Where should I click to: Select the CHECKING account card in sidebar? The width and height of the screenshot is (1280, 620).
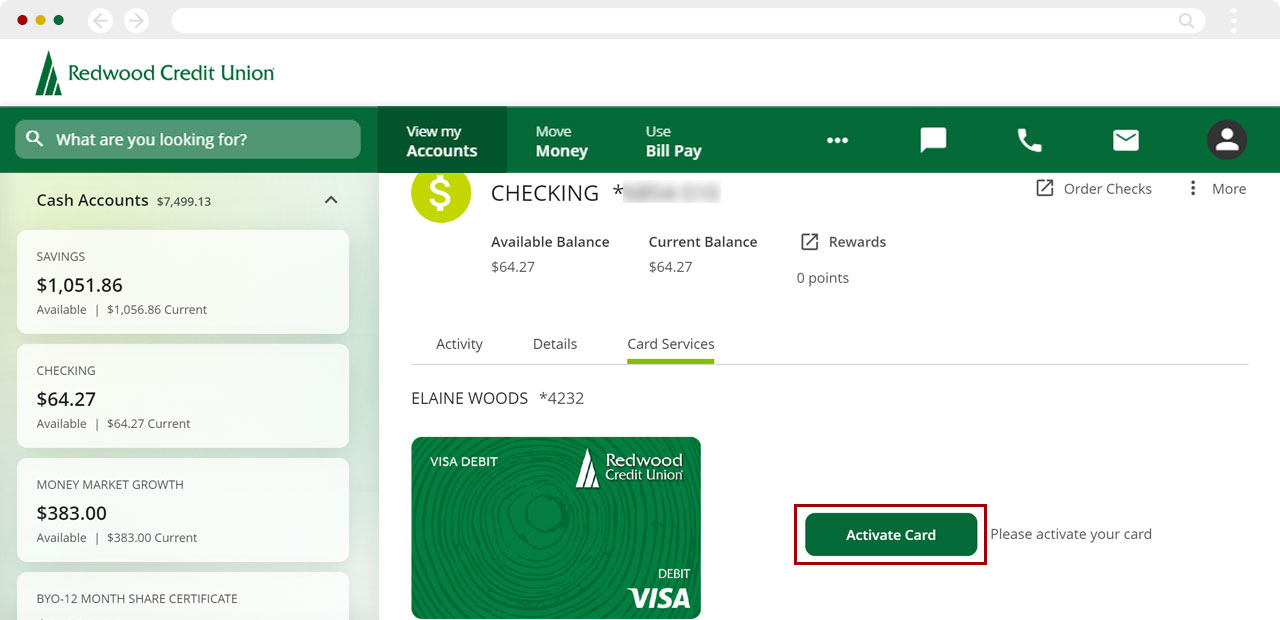tap(183, 396)
